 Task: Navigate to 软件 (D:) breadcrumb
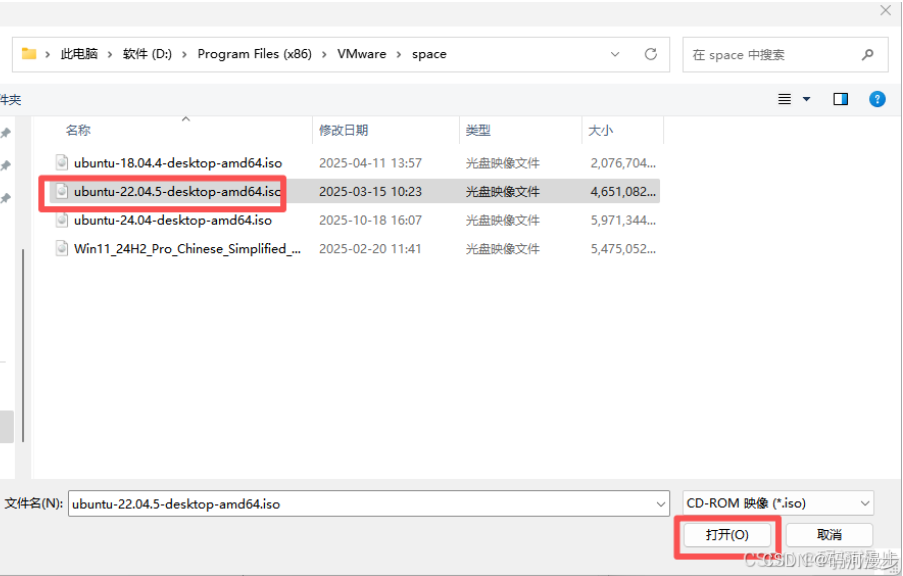[x=147, y=54]
